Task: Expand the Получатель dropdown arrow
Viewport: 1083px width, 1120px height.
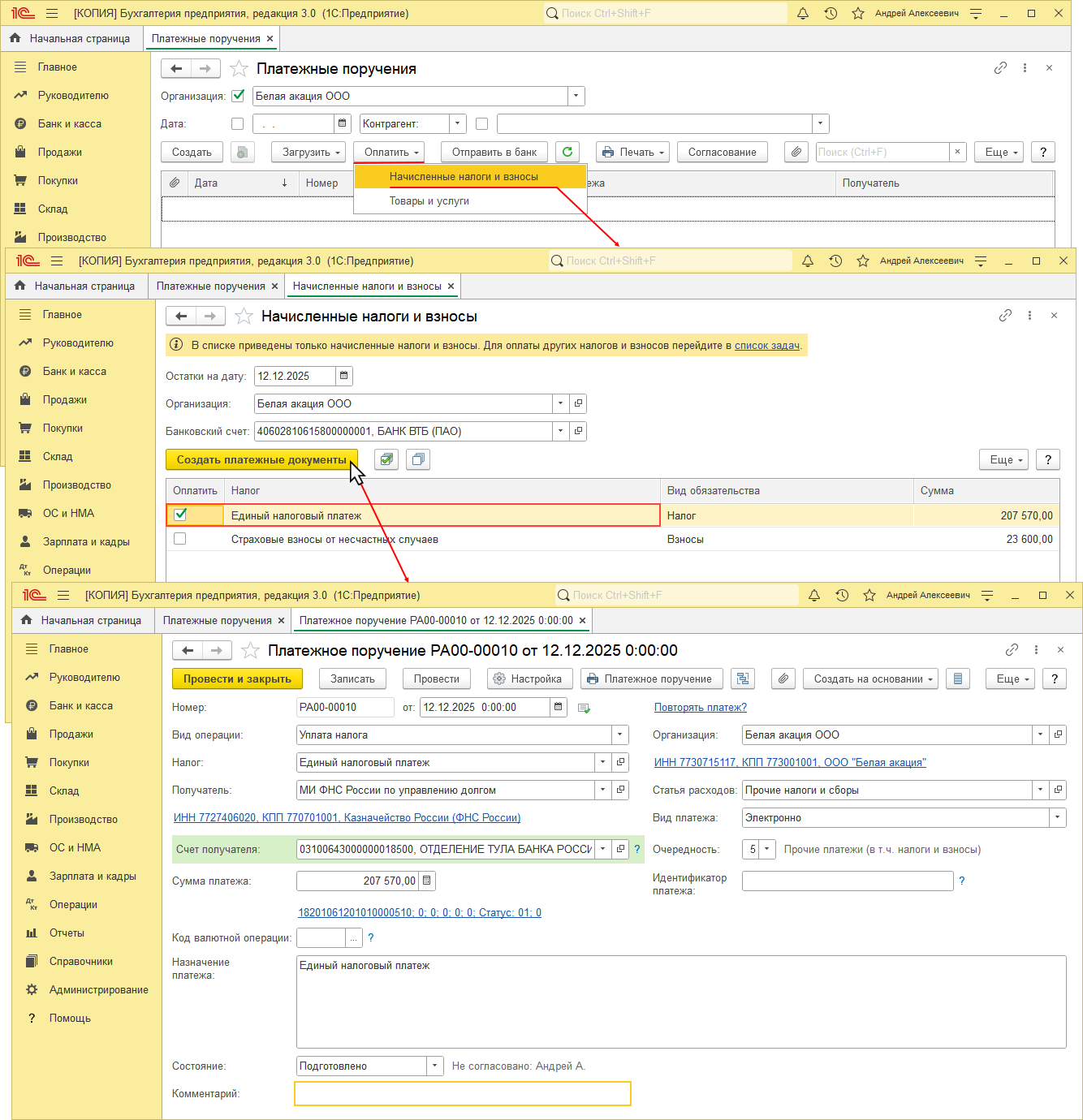Action: pos(603,790)
